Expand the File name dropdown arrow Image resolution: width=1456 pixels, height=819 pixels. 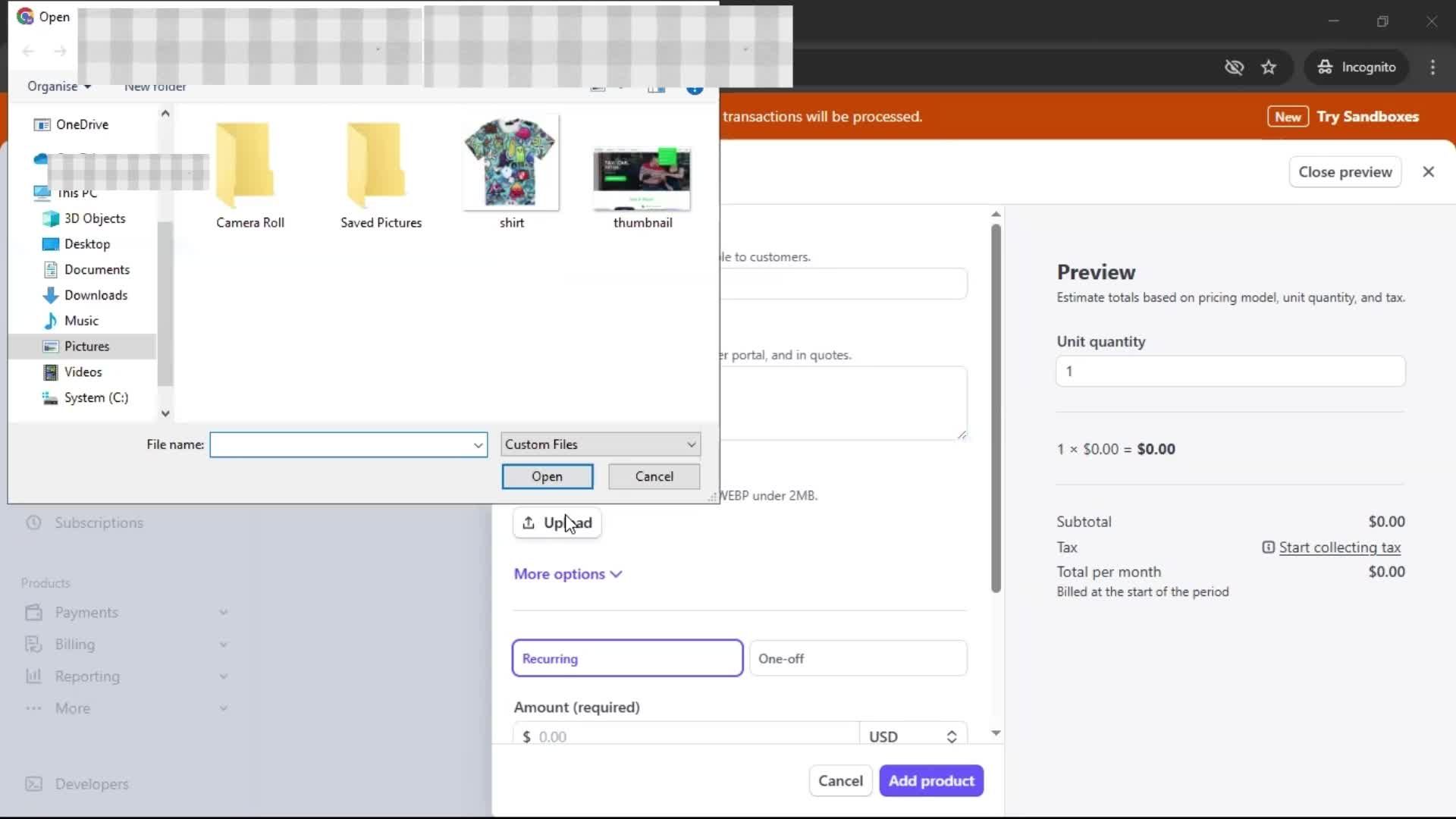tap(479, 445)
